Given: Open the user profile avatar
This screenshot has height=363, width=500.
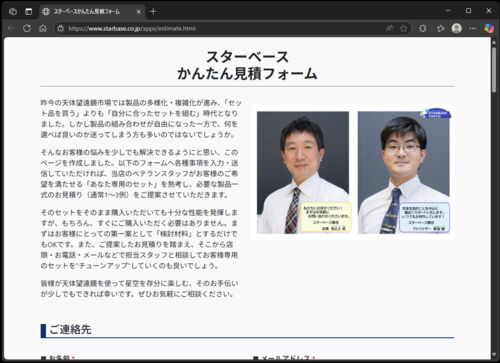Looking at the screenshot, I should point(456,28).
